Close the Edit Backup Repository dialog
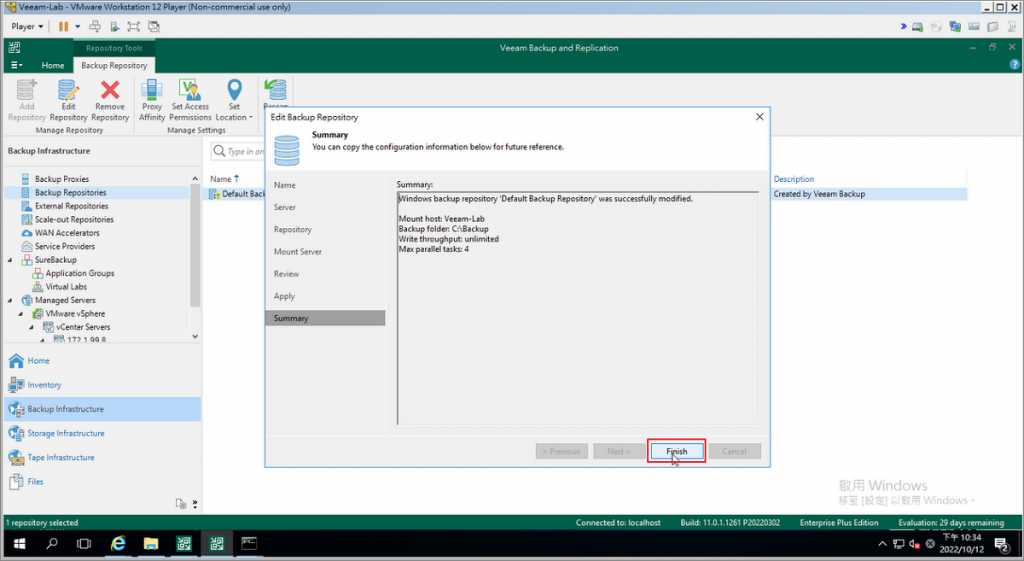The height and width of the screenshot is (561, 1024). [760, 117]
